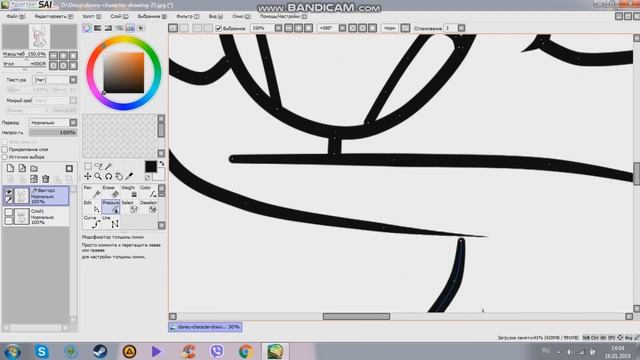This screenshot has height=360, width=640.
Task: Create a new layer folder
Action: [x=34, y=168]
